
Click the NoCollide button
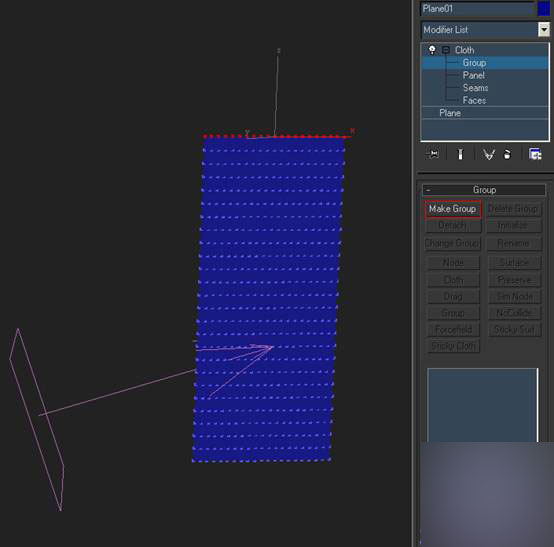(515, 313)
